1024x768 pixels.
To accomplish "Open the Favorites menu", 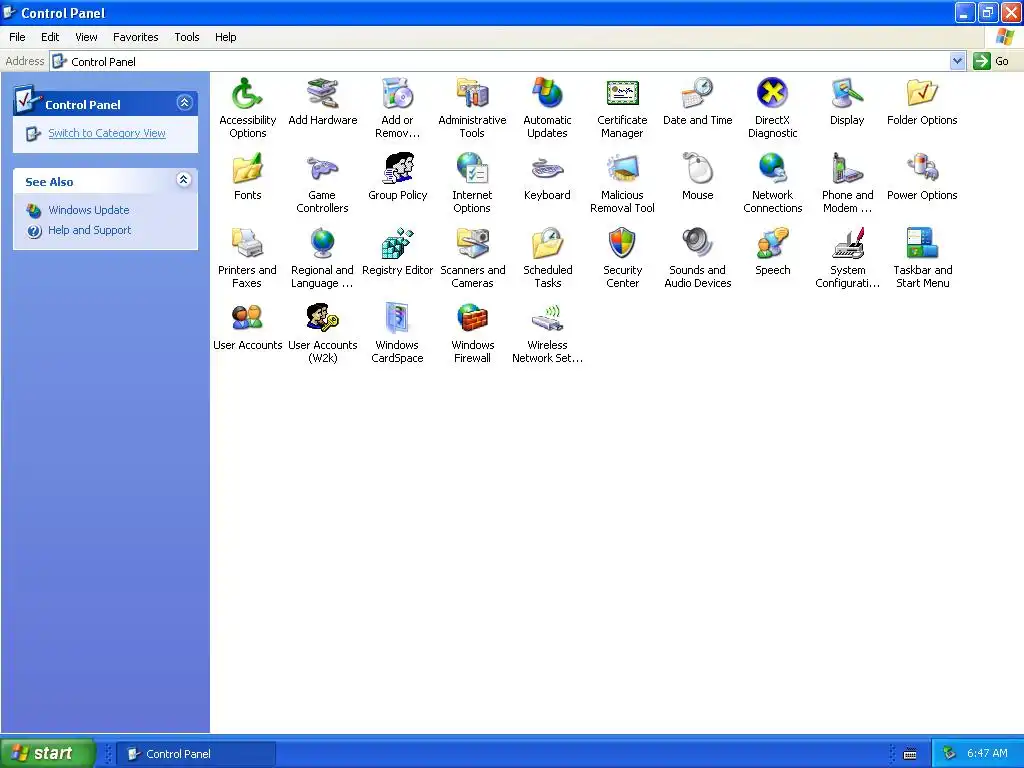I will pyautogui.click(x=136, y=37).
